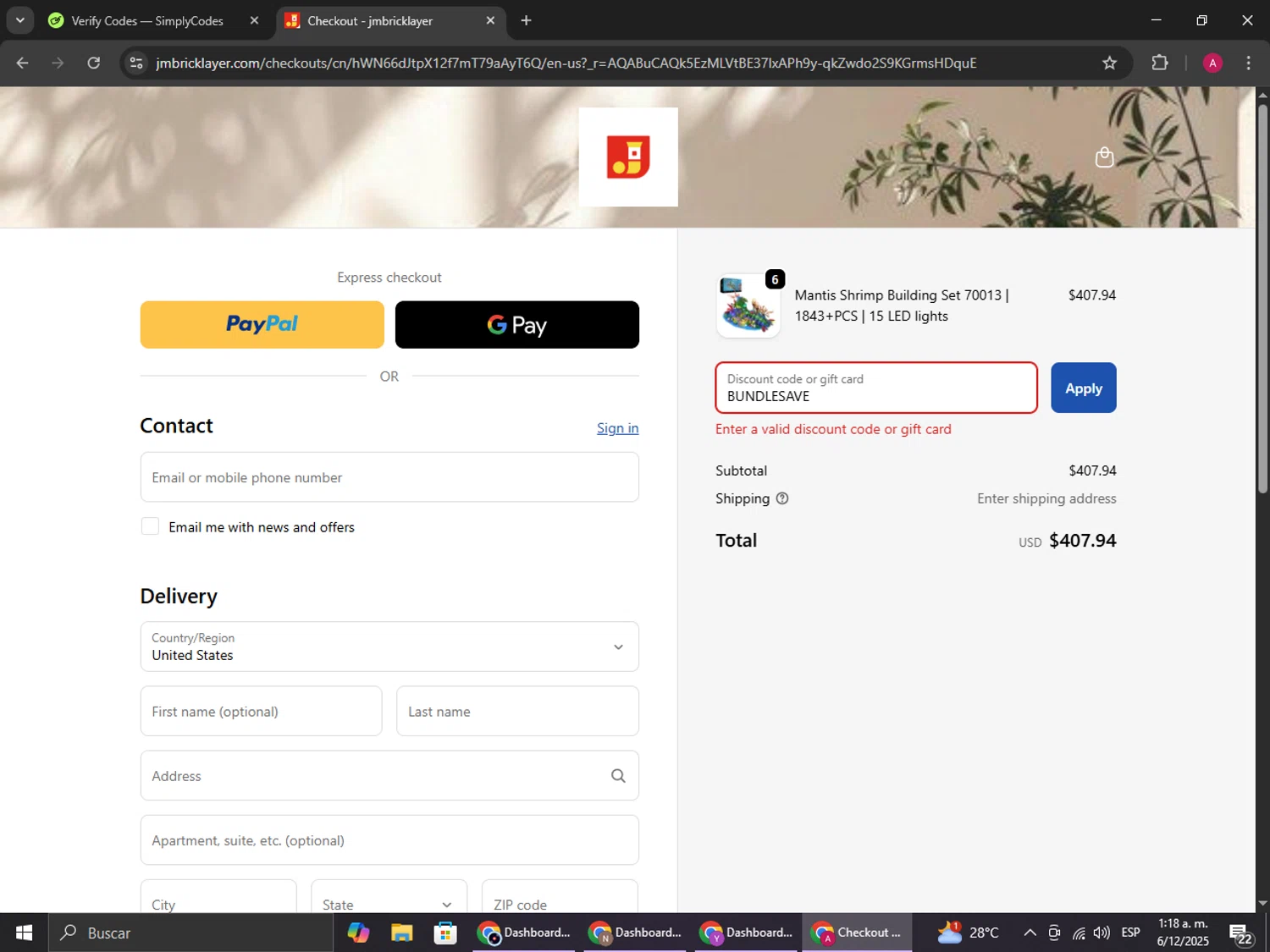Viewport: 1270px width, 952px height.
Task: Open the weather widget showing 28°C
Action: tap(968, 933)
